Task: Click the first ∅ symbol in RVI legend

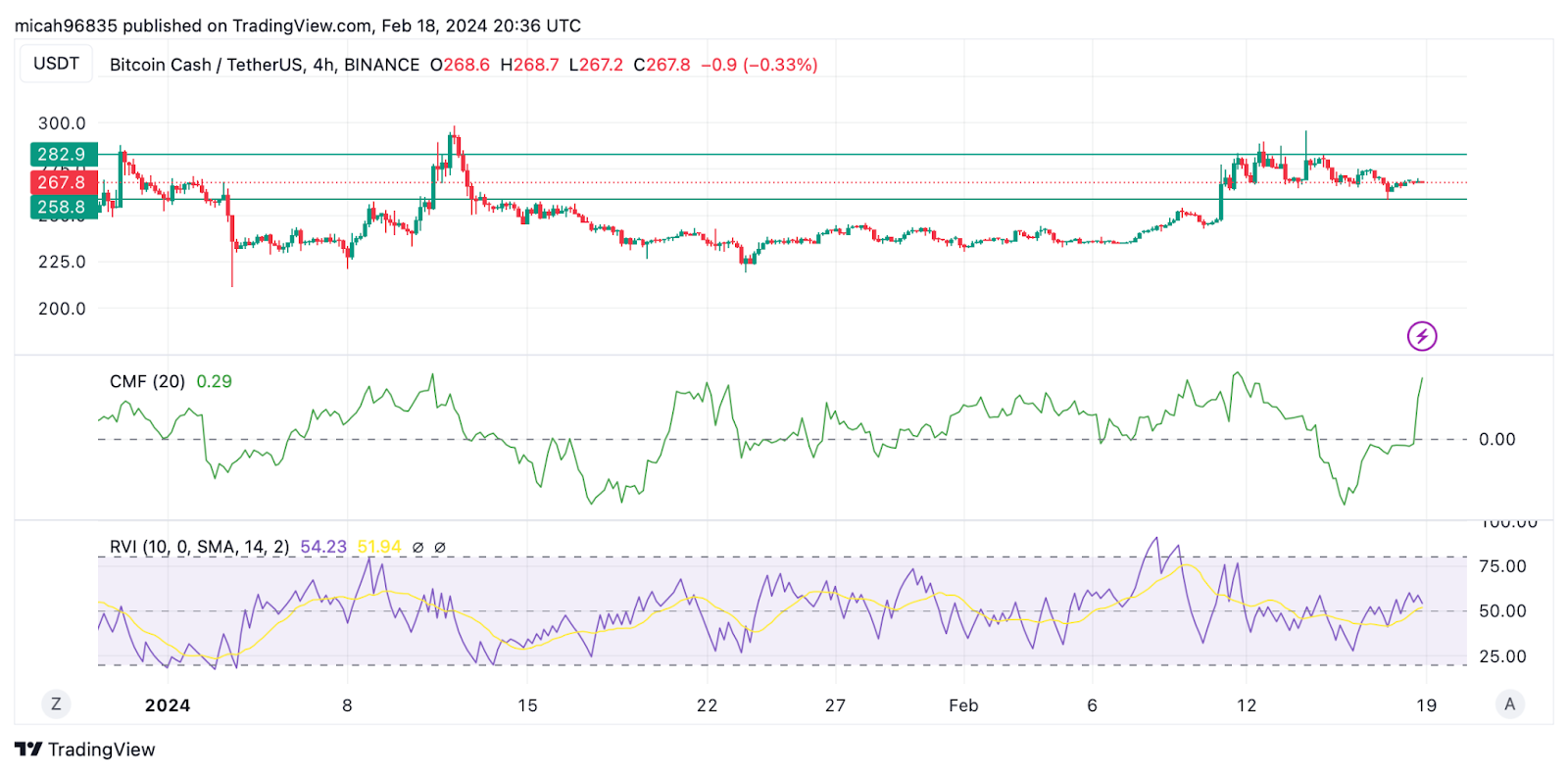Action: click(418, 548)
